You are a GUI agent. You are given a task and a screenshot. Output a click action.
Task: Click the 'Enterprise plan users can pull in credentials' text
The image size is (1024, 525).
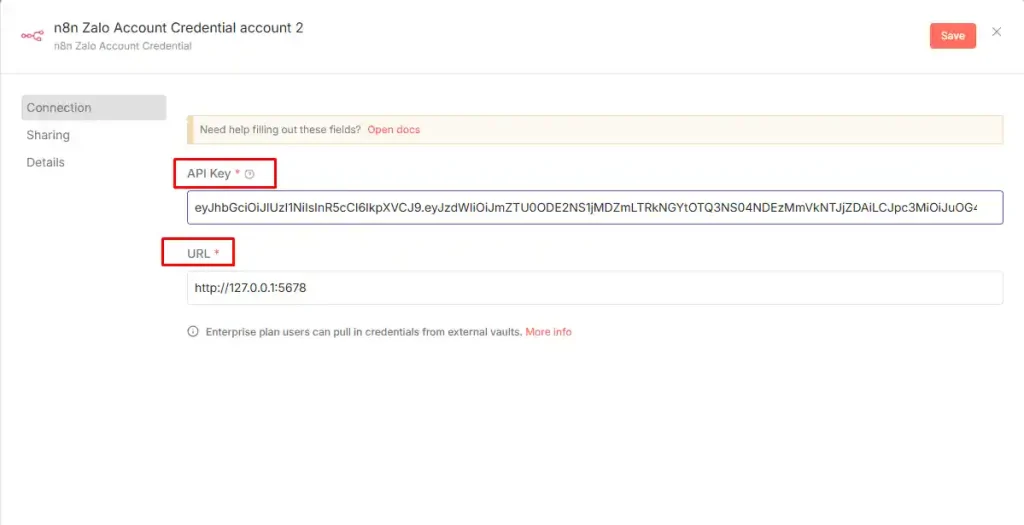click(364, 332)
